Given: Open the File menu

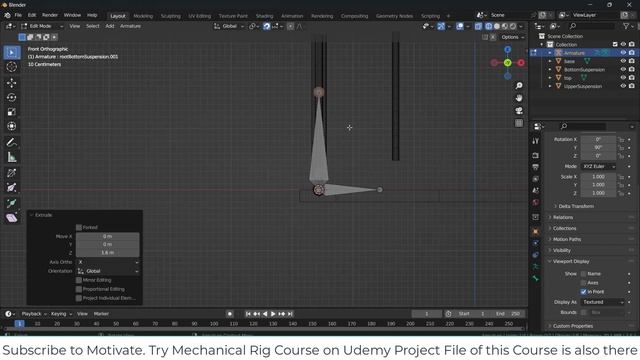Looking at the screenshot, I should coord(18,15).
